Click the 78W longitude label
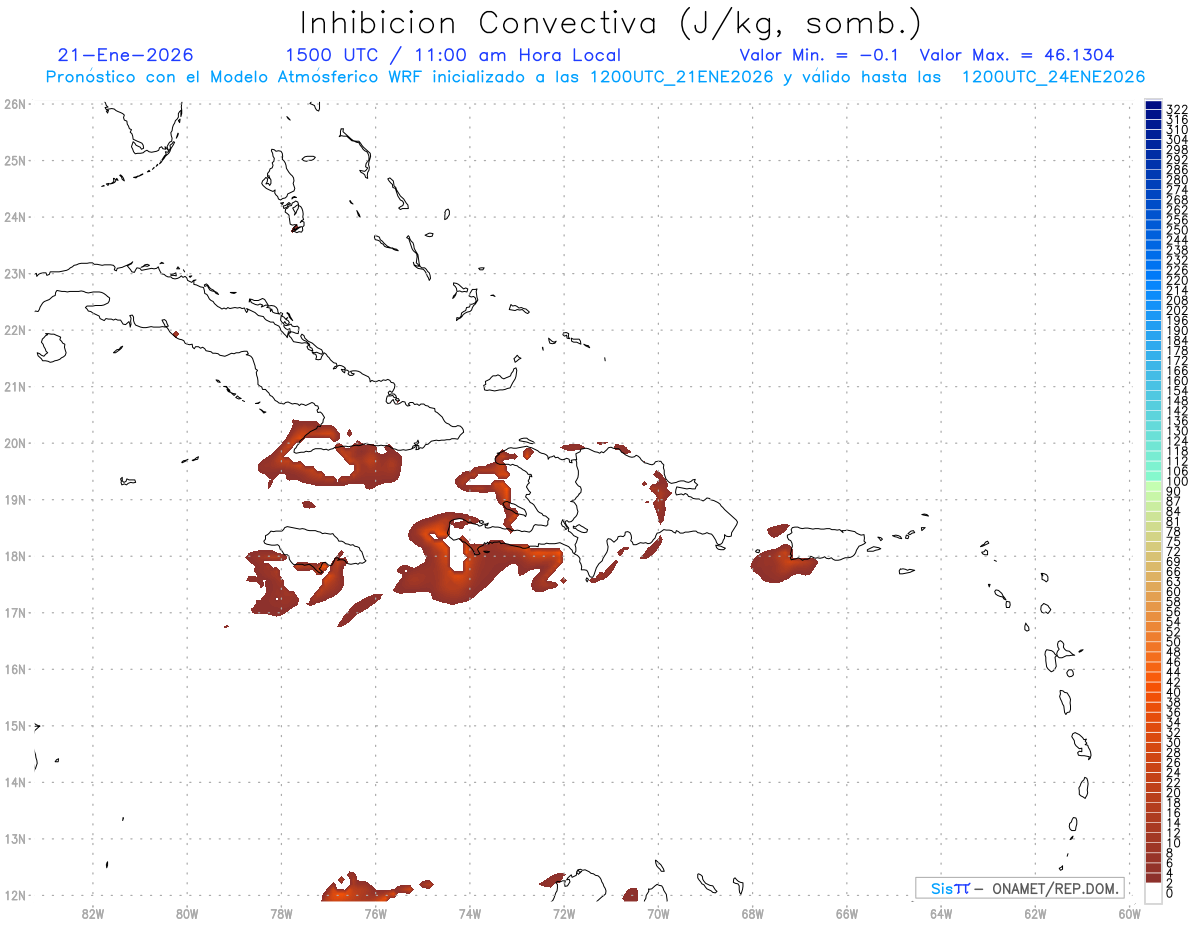Viewport: 1200px width, 927px height. click(281, 912)
